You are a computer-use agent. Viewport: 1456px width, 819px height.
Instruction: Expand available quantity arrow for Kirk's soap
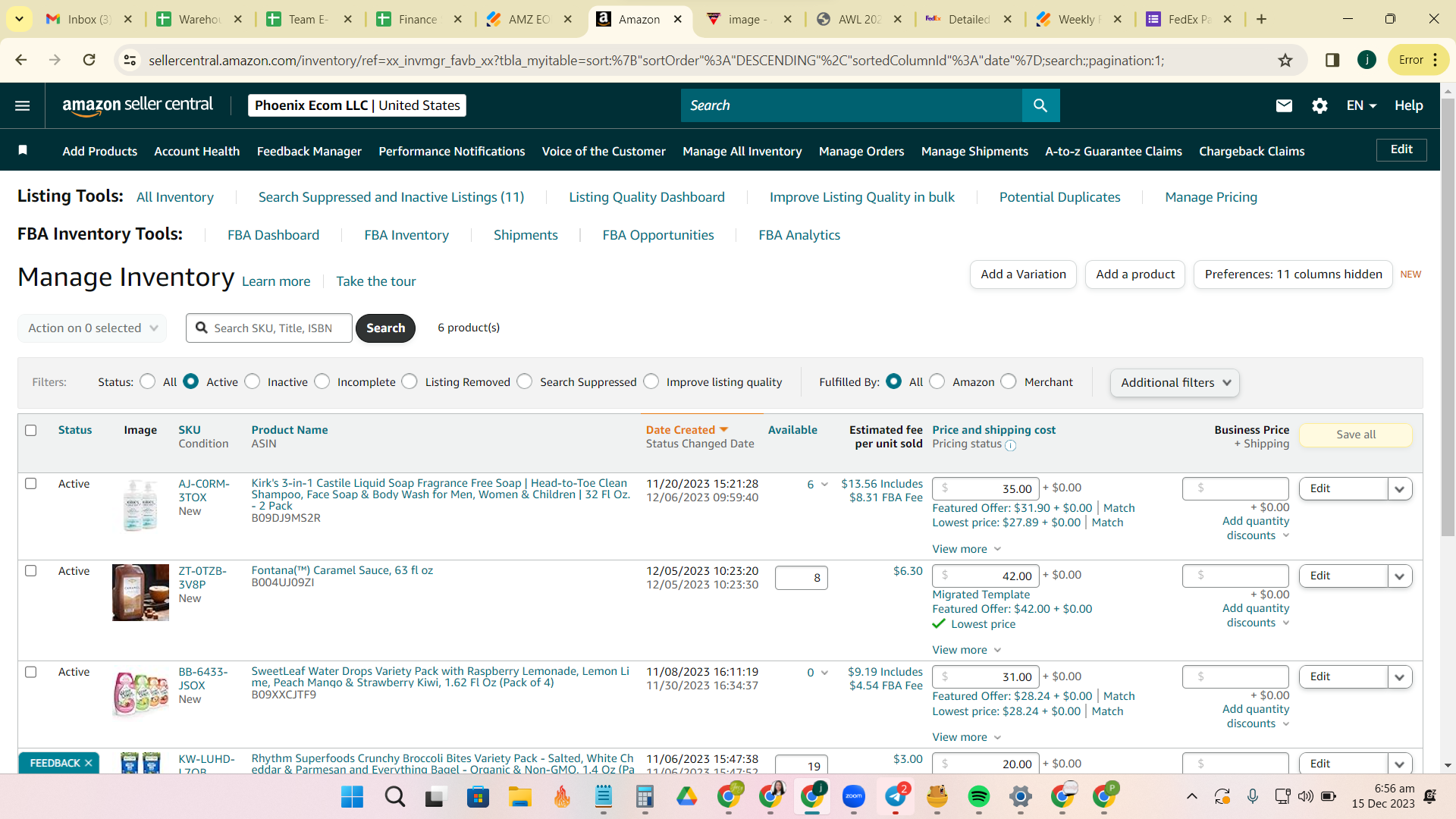tap(824, 484)
